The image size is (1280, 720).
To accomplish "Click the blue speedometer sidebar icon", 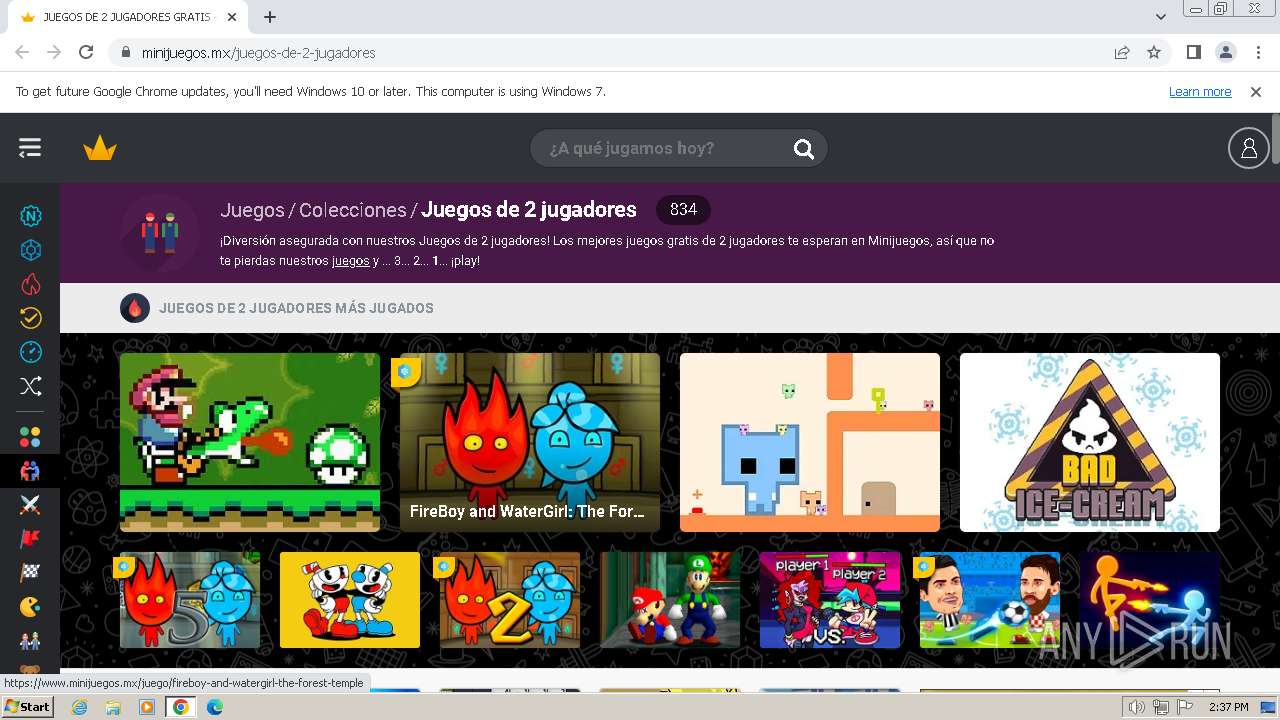I will pyautogui.click(x=31, y=352).
